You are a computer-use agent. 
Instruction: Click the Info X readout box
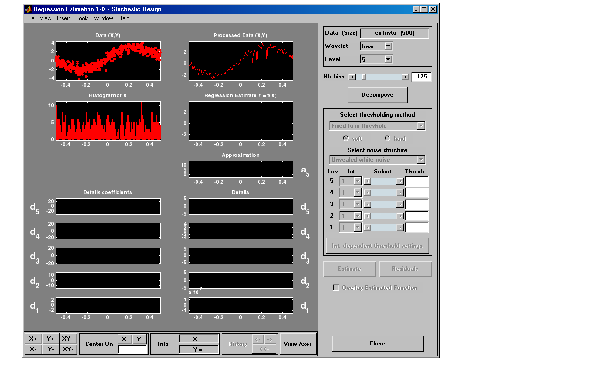(x=199, y=339)
